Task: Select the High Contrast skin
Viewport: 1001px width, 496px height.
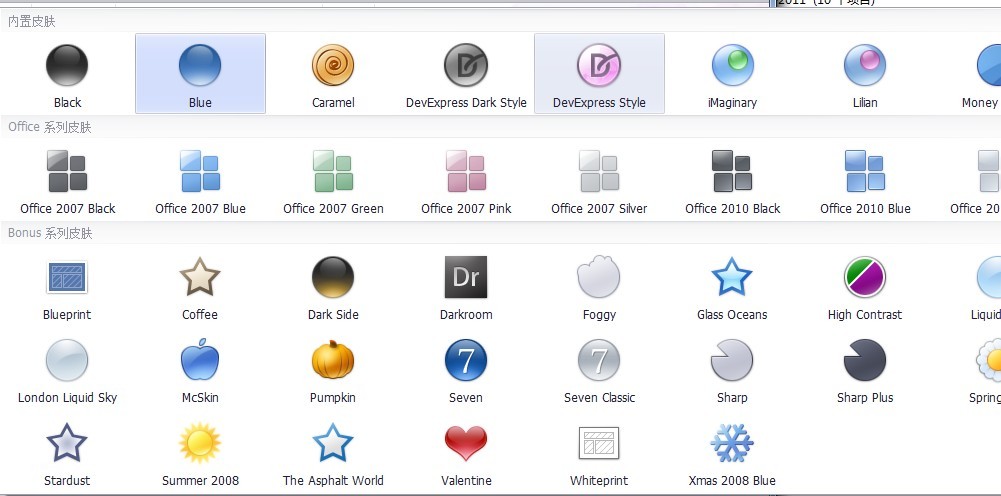Action: point(865,277)
